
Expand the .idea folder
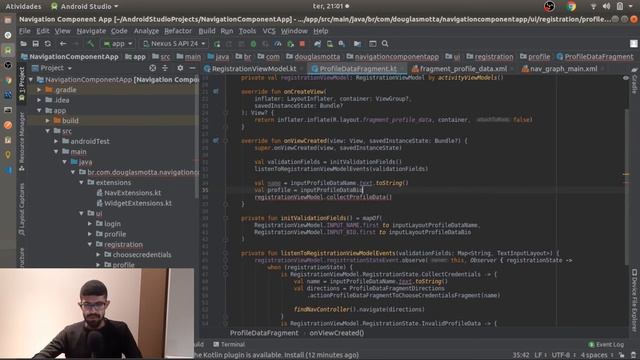[39, 100]
